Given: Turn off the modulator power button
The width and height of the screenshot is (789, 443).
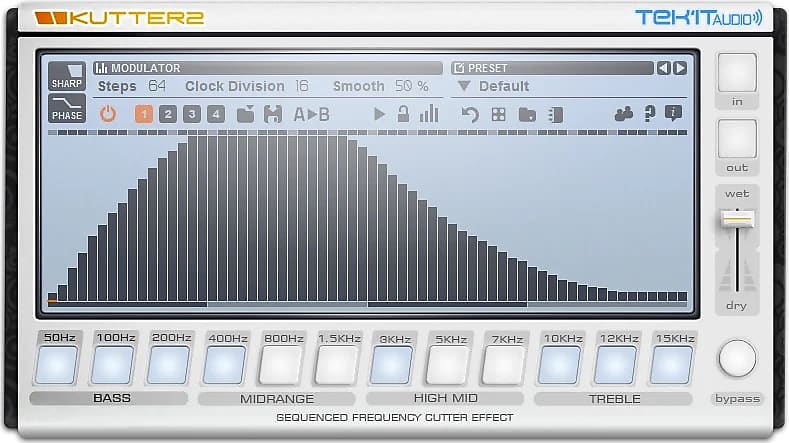Looking at the screenshot, I should [108, 114].
